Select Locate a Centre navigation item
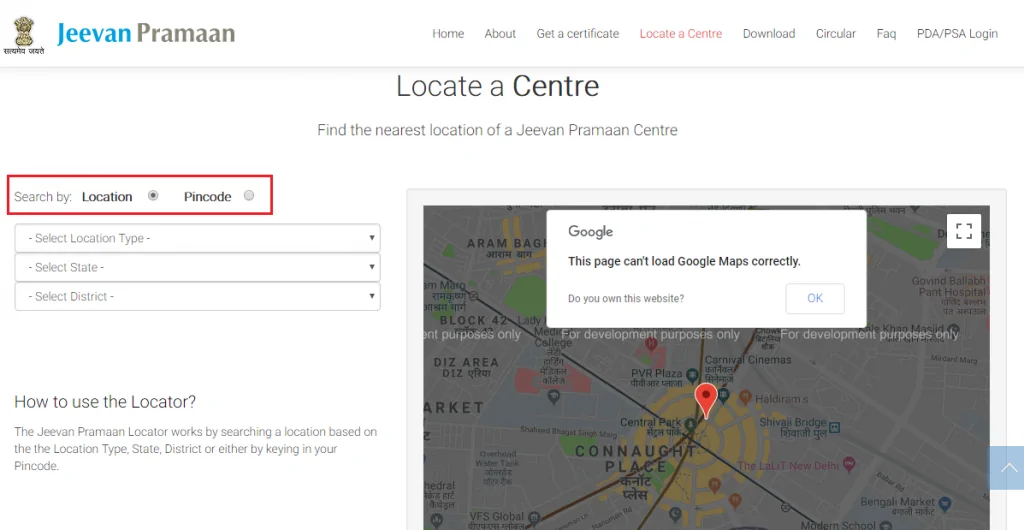 tap(680, 34)
